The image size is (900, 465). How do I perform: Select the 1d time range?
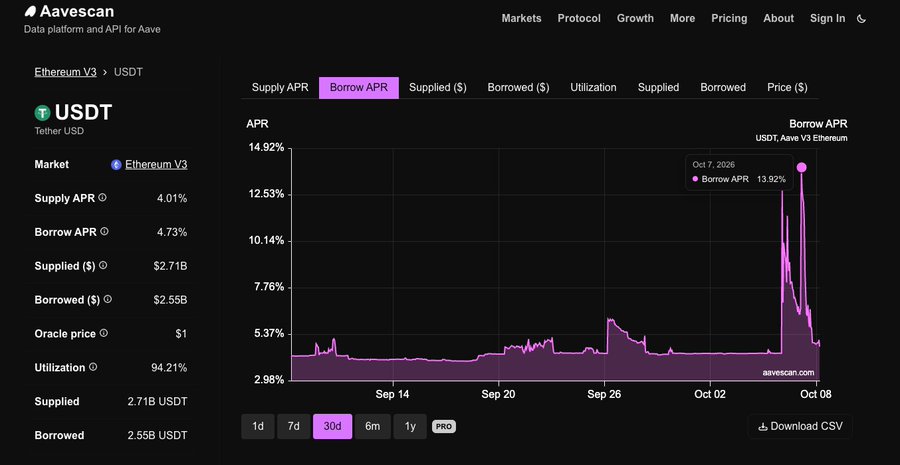(258, 427)
